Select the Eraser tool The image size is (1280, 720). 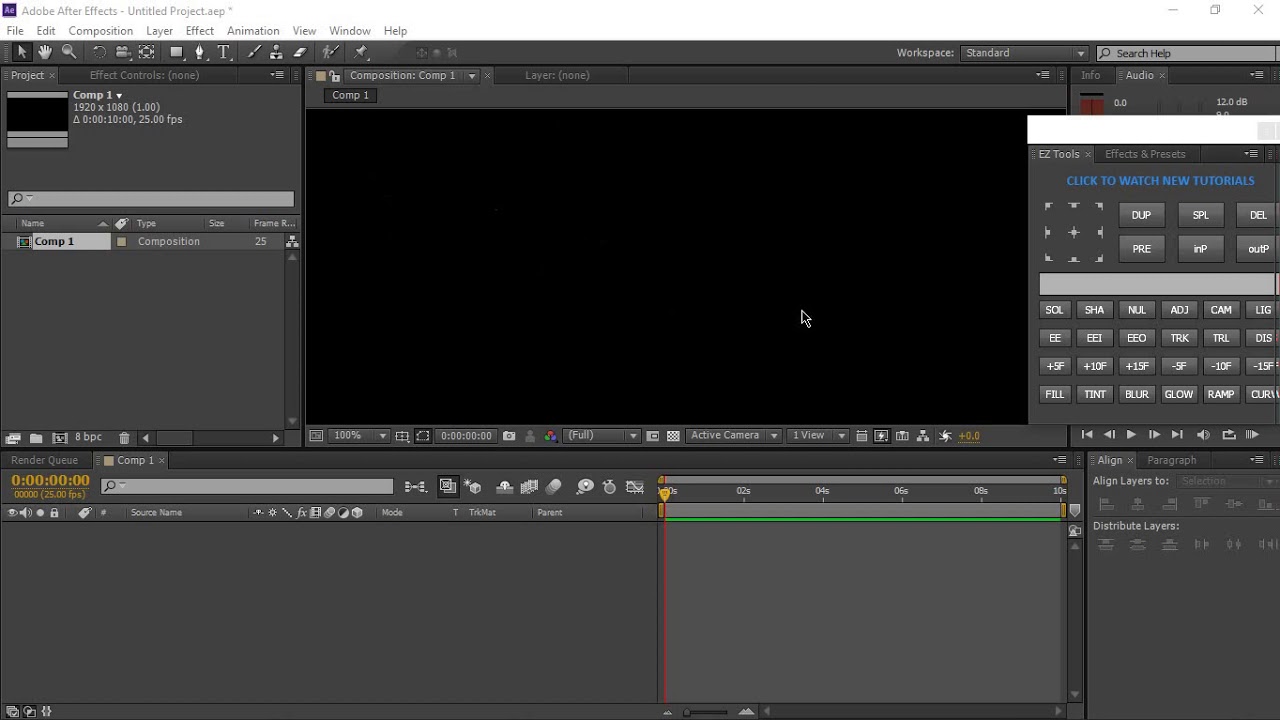pyautogui.click(x=300, y=52)
